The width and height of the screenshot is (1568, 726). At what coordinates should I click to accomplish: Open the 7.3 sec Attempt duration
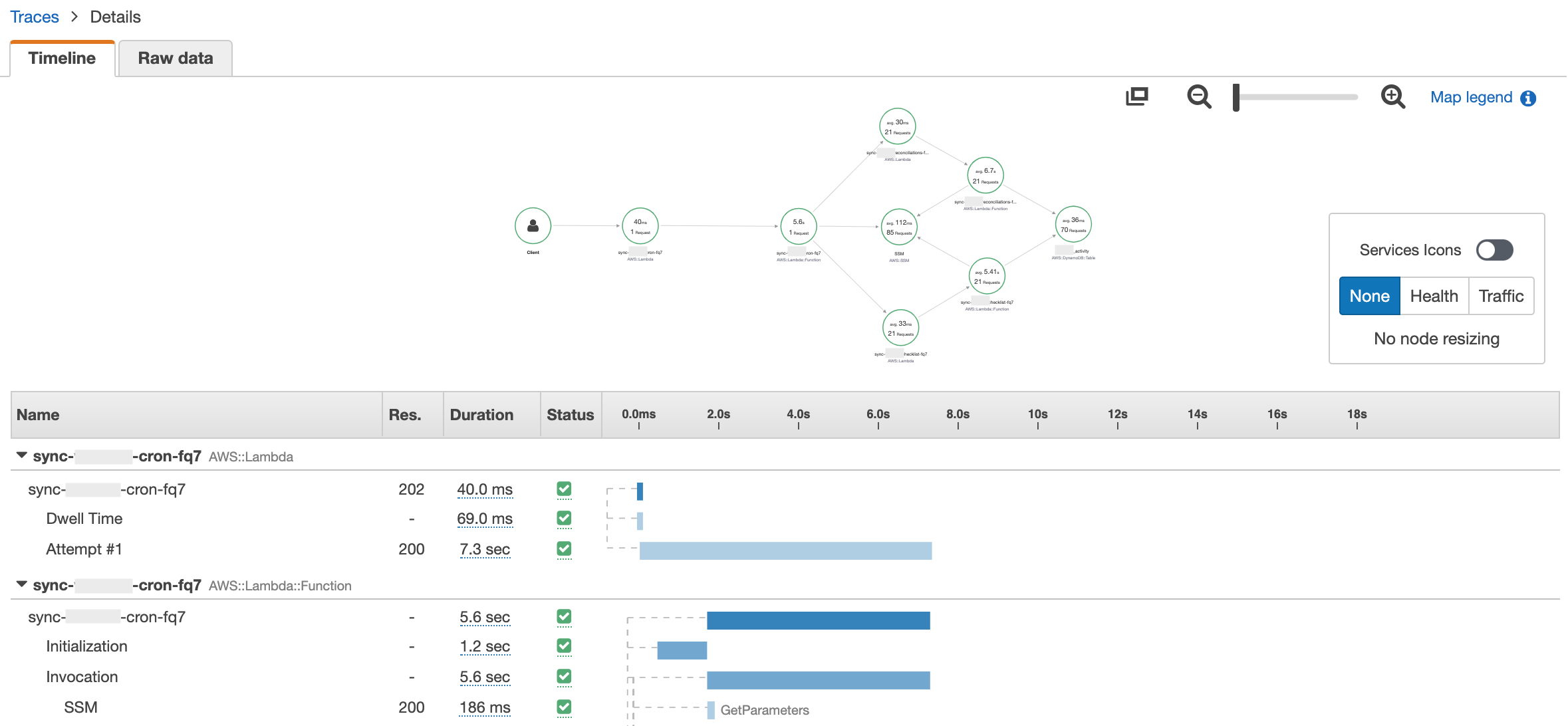point(485,550)
